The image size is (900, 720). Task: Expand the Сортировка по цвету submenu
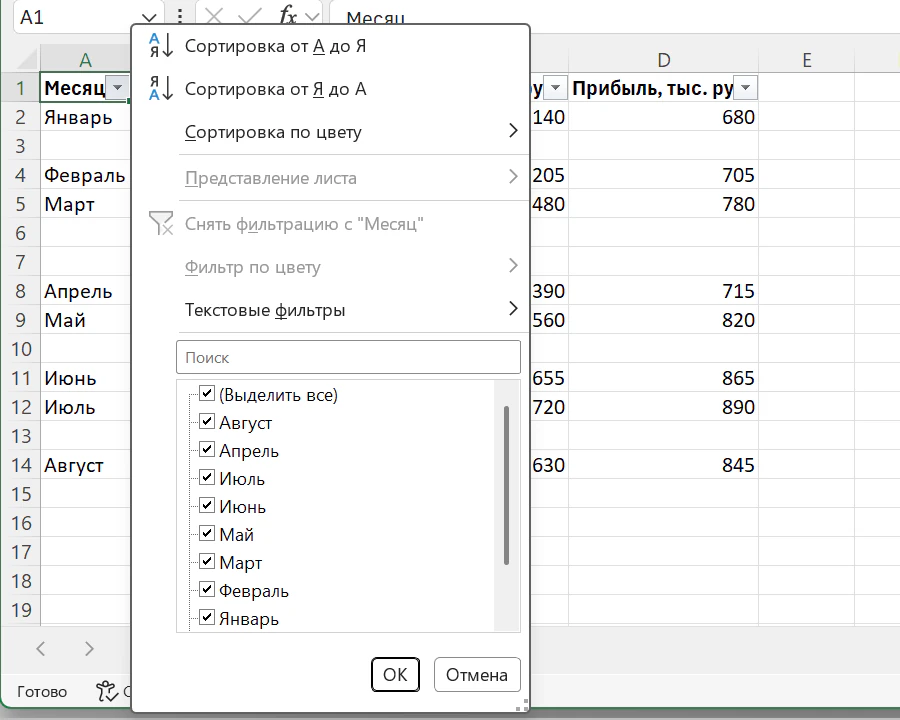354,132
